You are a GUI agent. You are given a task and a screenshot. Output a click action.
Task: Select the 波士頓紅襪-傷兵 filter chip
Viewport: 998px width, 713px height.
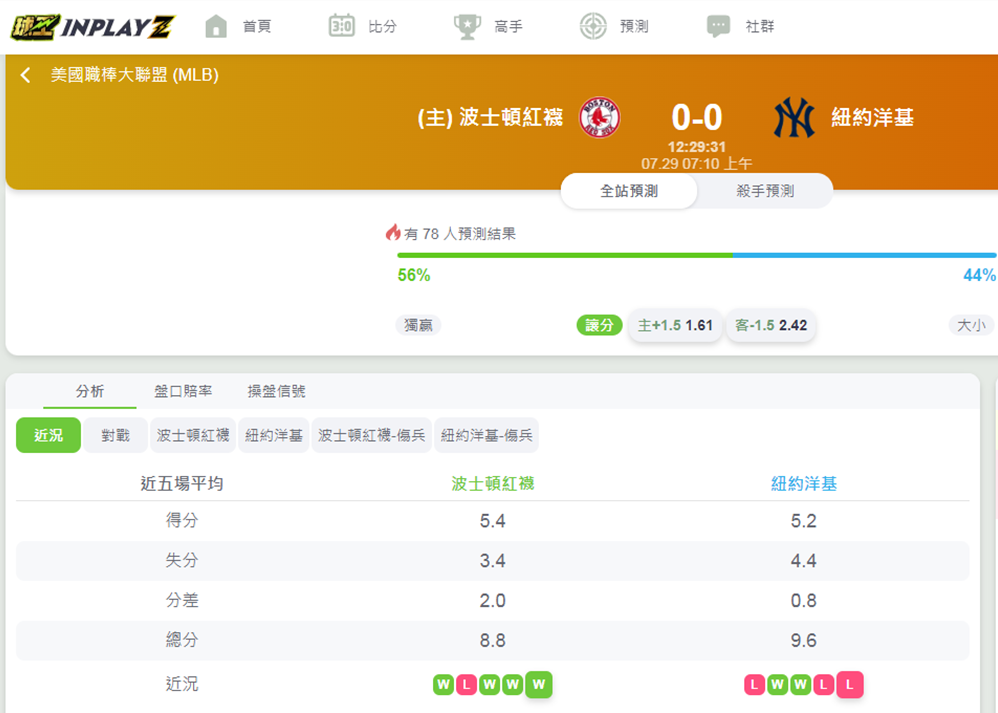(x=372, y=435)
